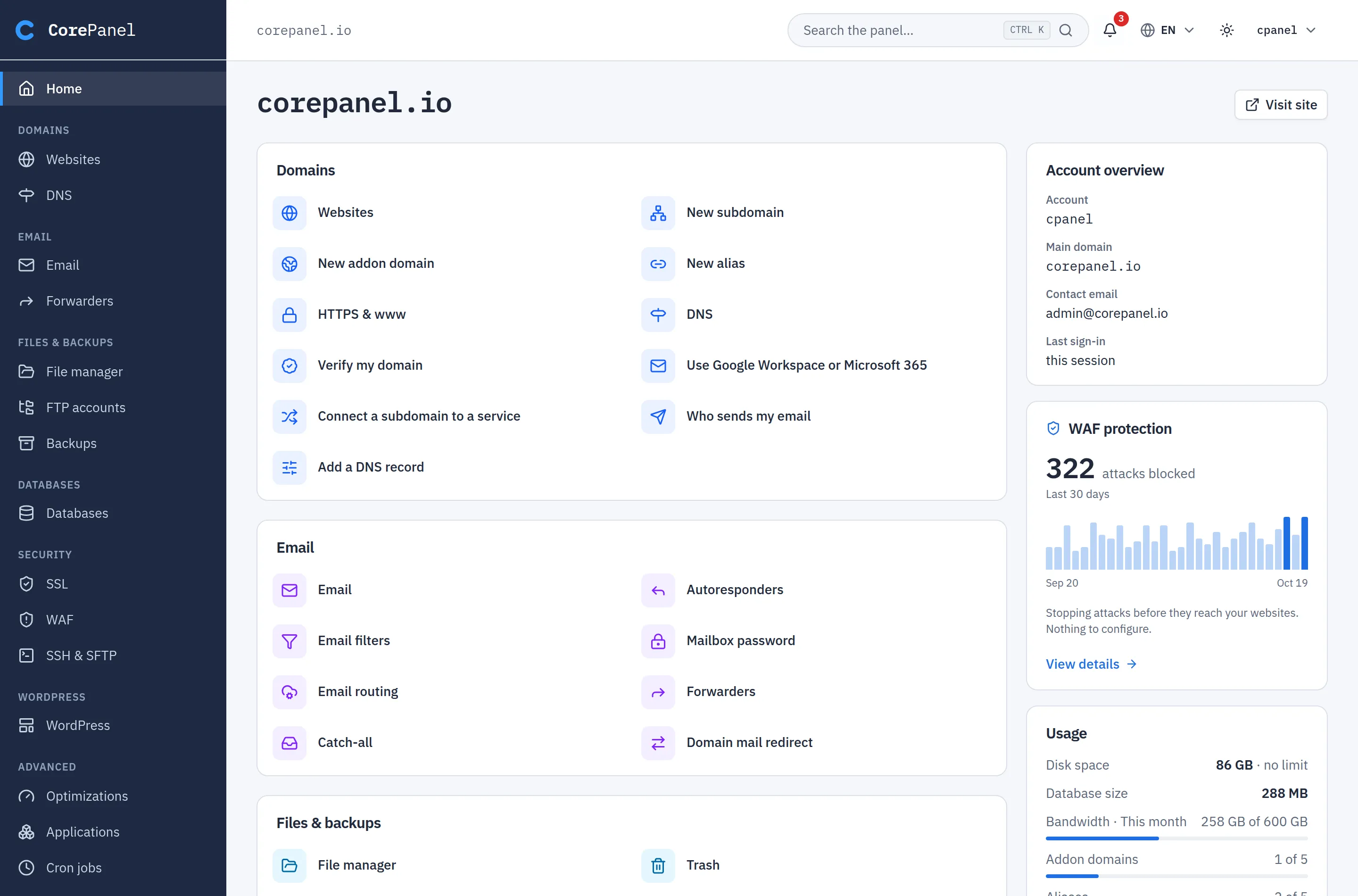This screenshot has width=1358, height=896.
Task: Click the Addon domains progress bar
Action: [1176, 876]
